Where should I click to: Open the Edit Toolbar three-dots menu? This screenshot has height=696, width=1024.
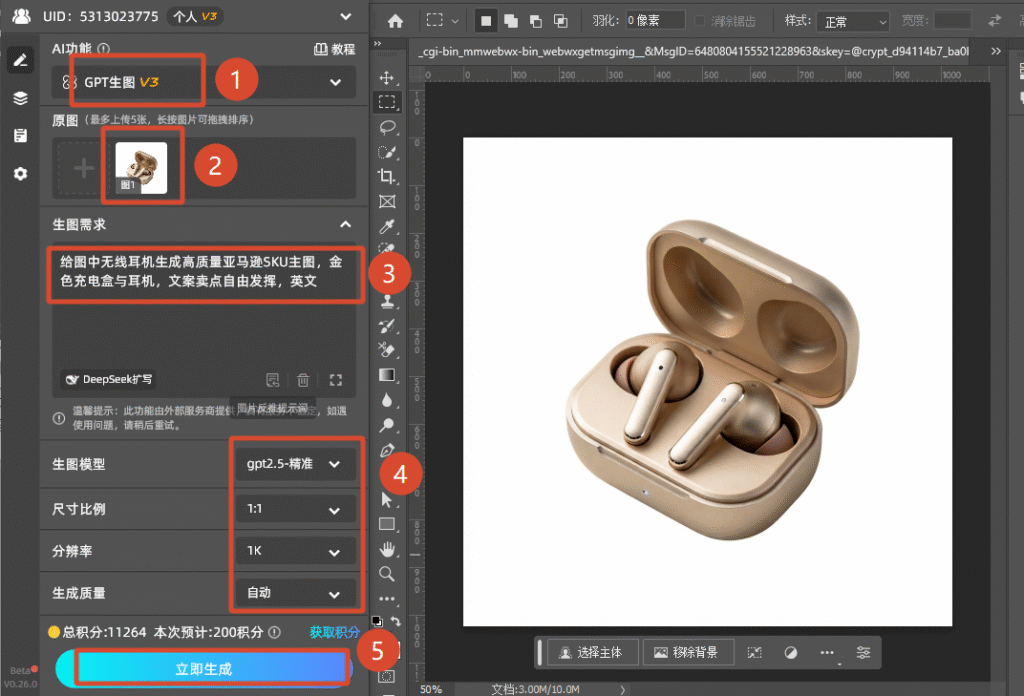[387, 598]
